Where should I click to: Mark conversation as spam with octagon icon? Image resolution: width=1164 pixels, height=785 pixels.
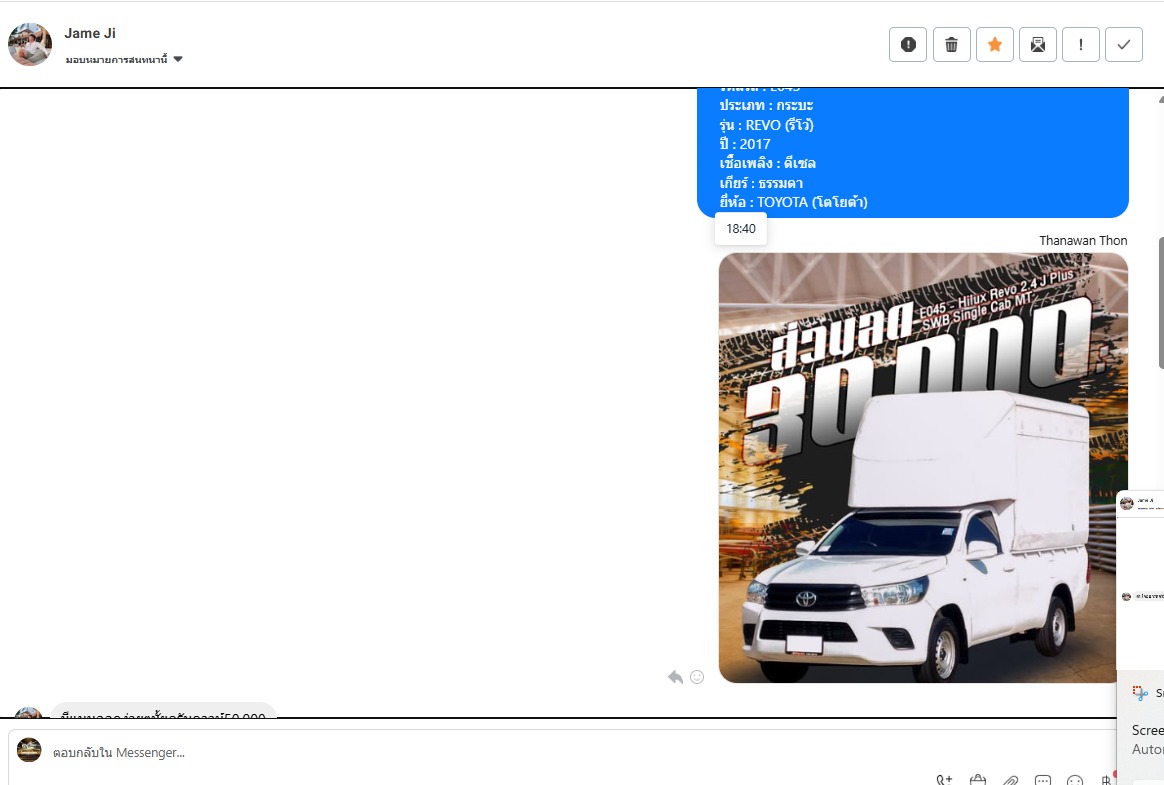pos(908,45)
